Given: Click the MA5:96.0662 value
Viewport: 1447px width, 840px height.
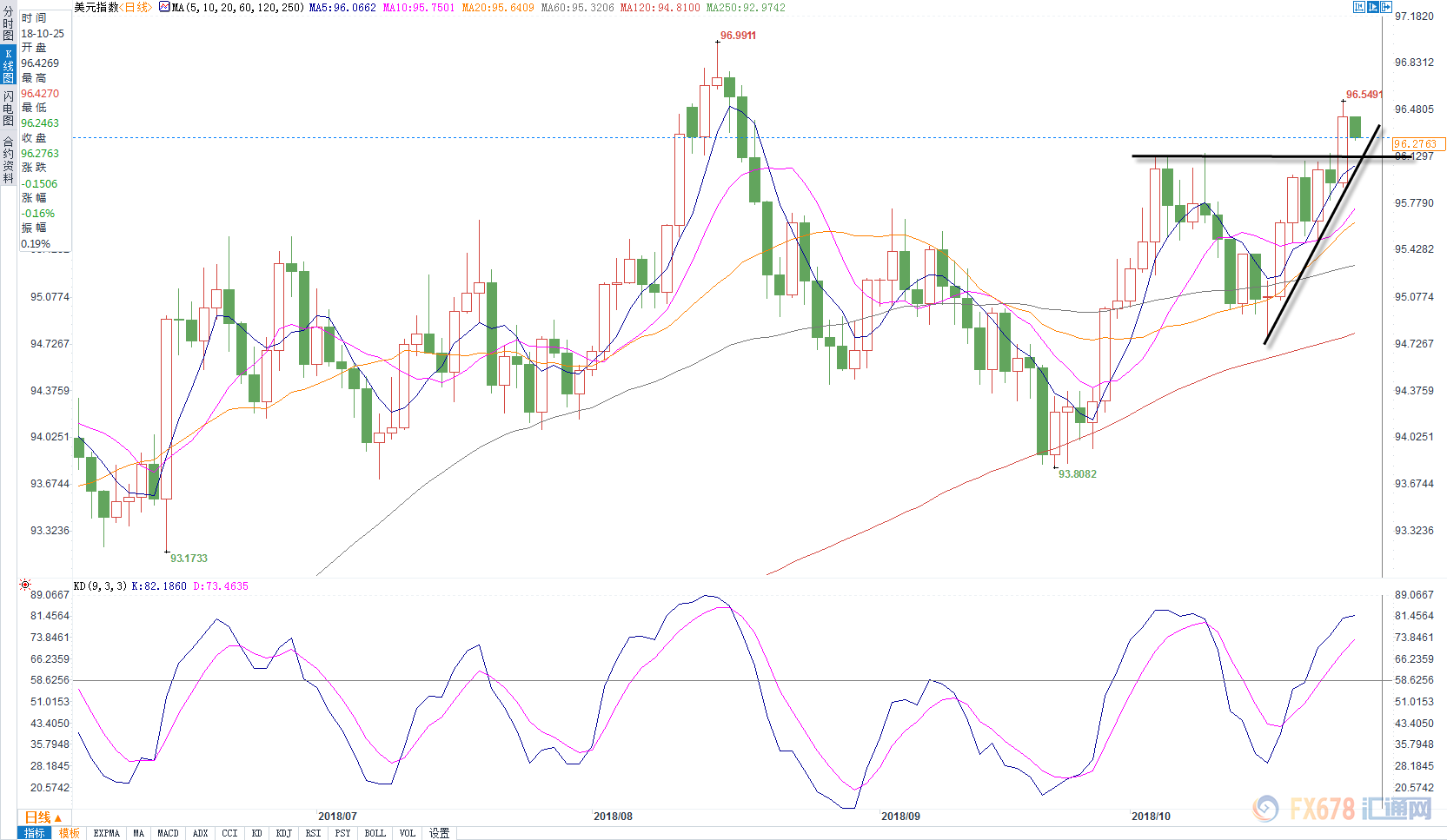Looking at the screenshot, I should tap(342, 7).
